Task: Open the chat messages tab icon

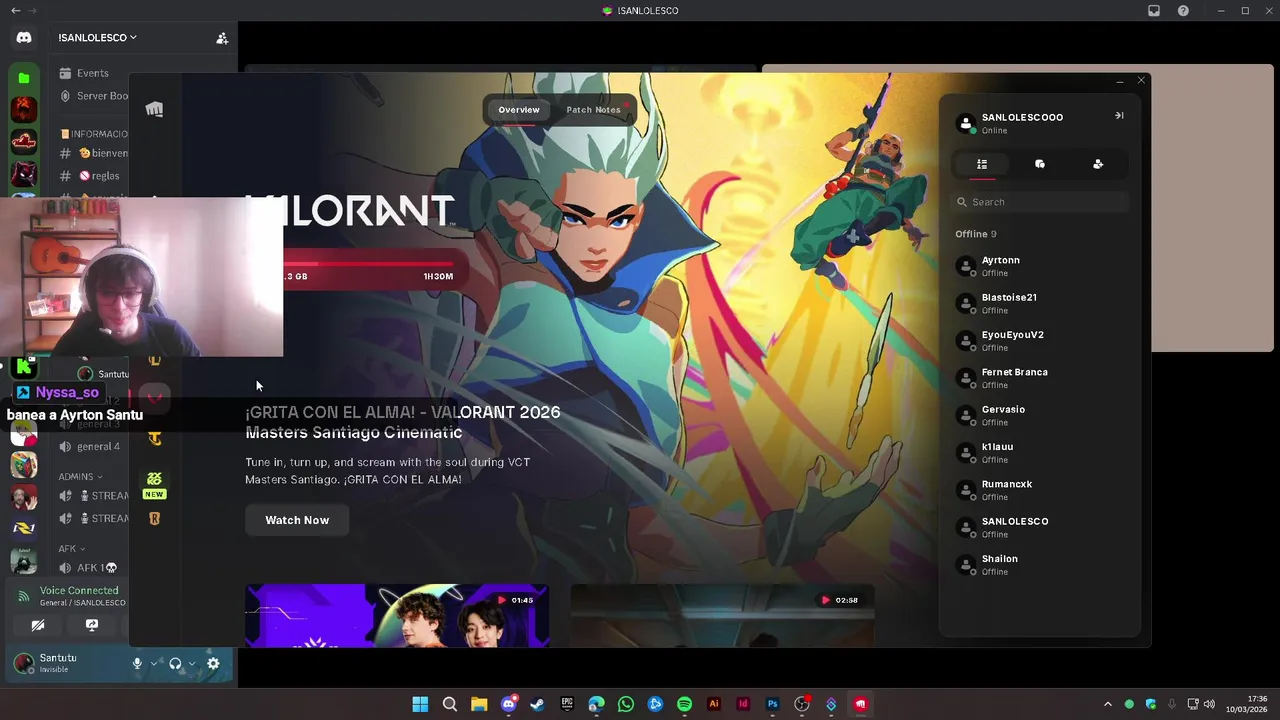Action: click(1040, 164)
